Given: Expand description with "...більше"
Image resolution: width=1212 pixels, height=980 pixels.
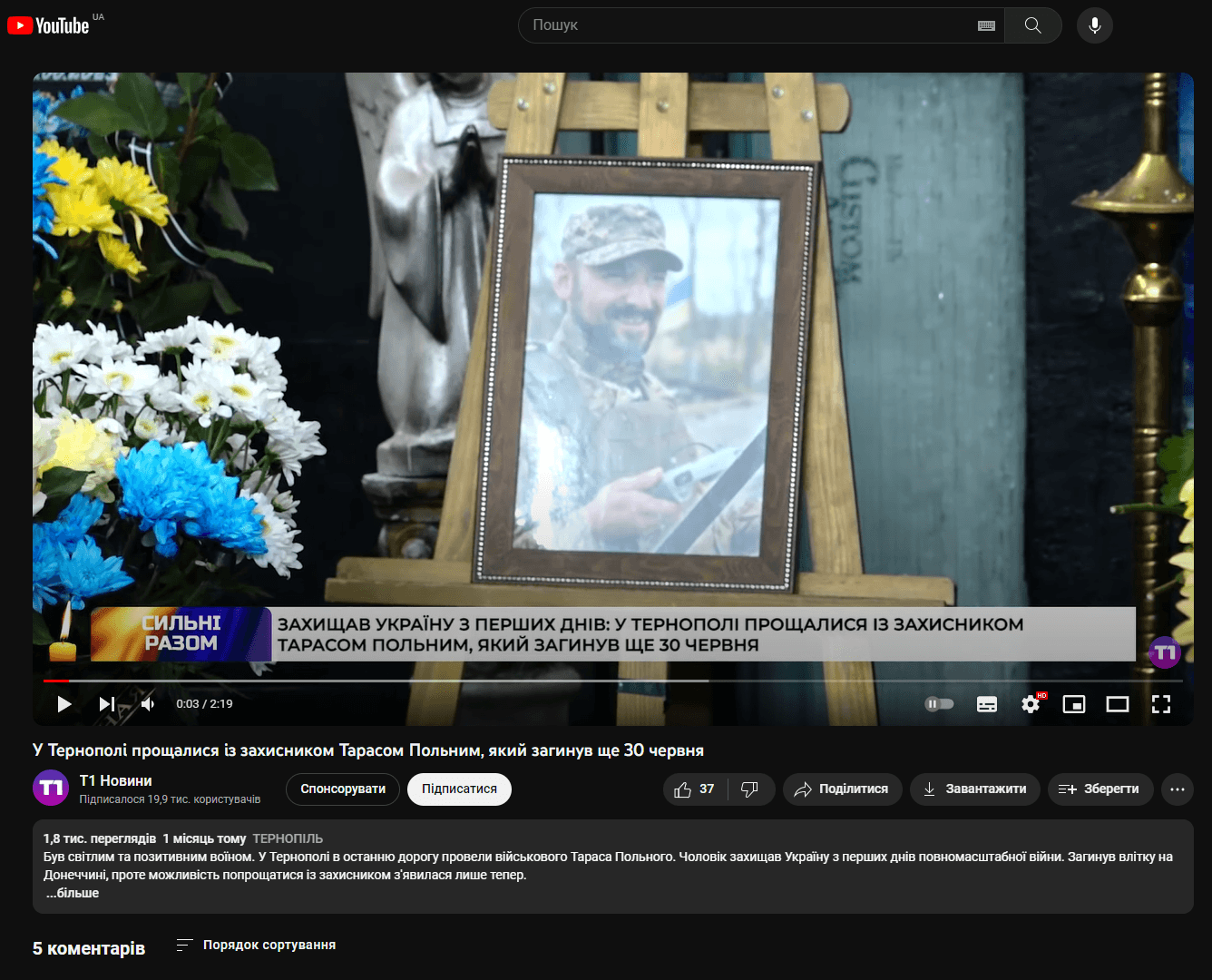Looking at the screenshot, I should [x=73, y=893].
